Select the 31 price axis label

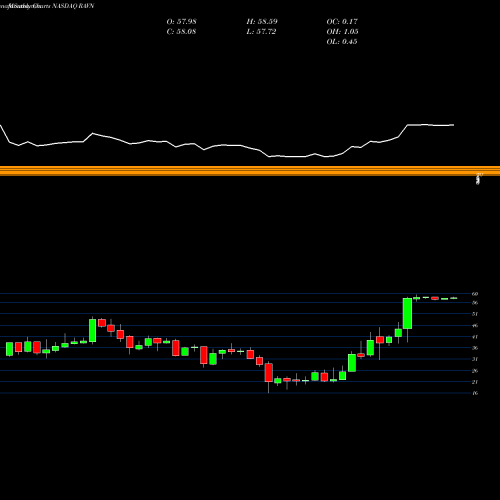pyautogui.click(x=475, y=359)
